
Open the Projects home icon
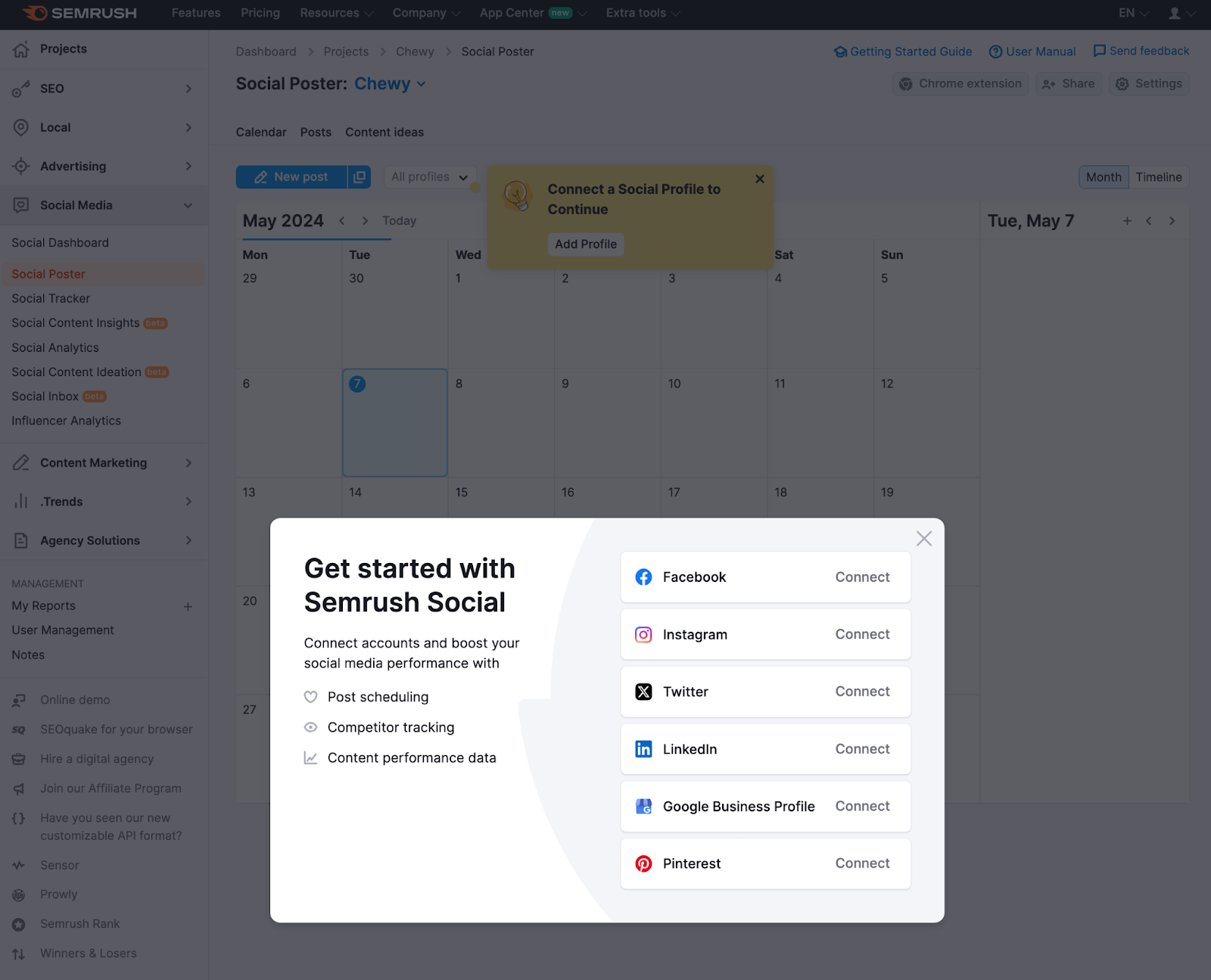coord(21,49)
